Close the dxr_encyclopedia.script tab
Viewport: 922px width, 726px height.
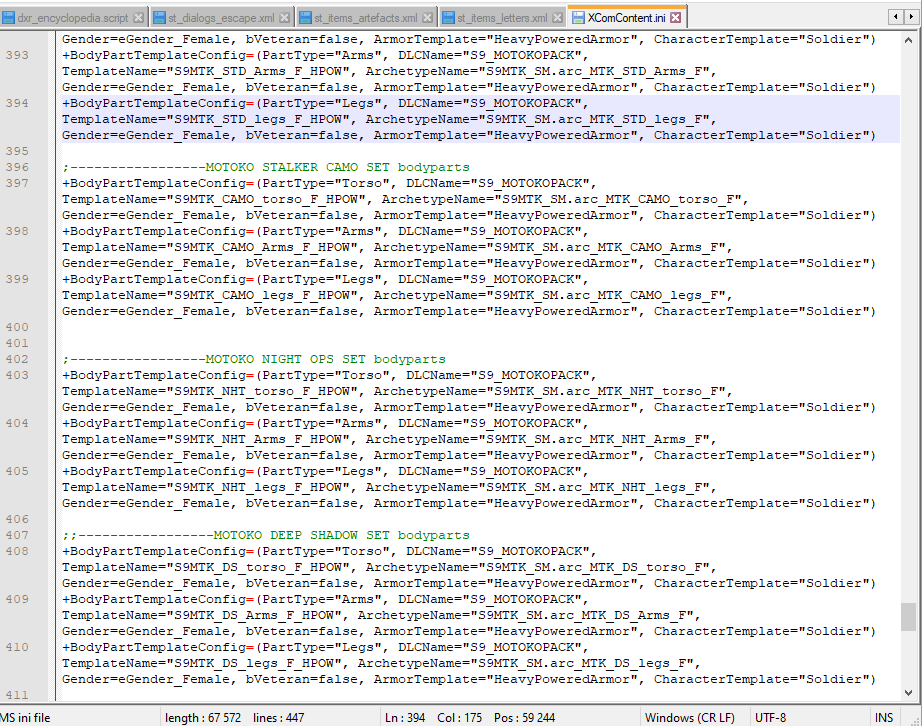tap(138, 18)
